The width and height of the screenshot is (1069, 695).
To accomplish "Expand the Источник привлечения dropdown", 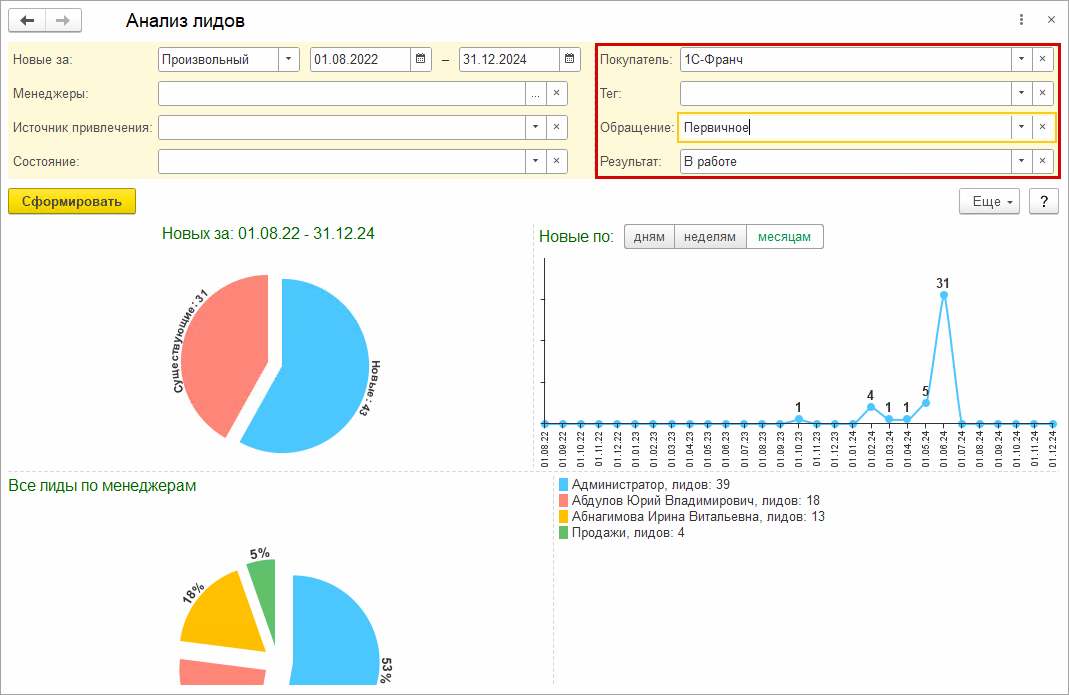I will pos(535,128).
